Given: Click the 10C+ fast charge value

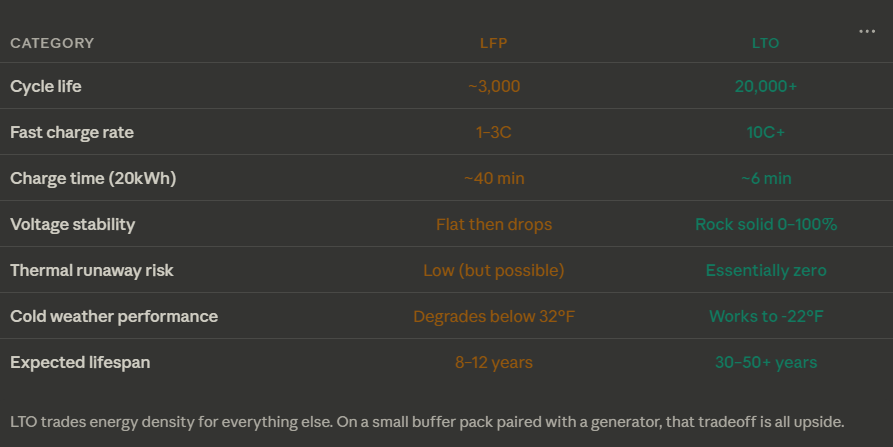Looking at the screenshot, I should pos(765,132).
